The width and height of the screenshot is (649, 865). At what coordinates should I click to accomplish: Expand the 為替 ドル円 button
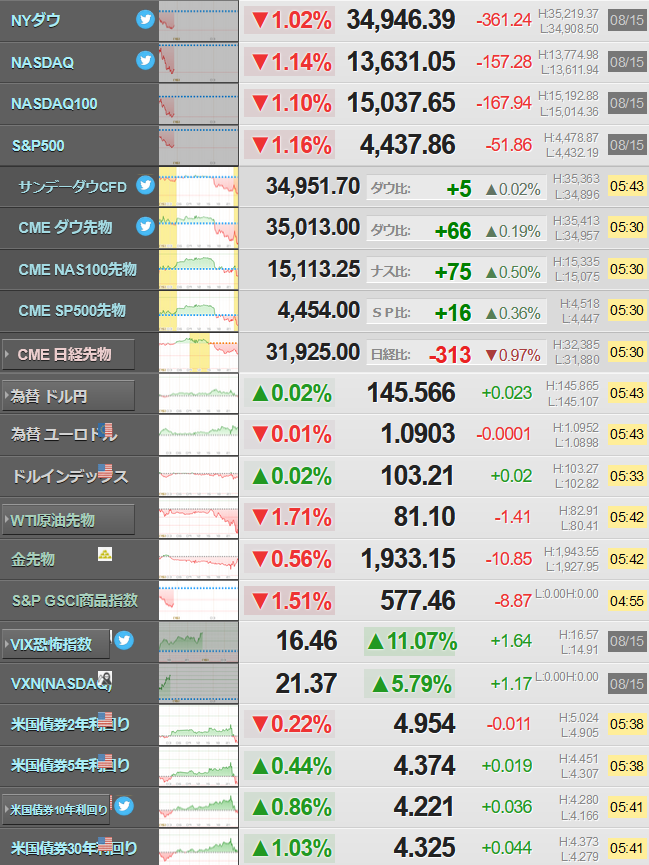(x=68, y=396)
